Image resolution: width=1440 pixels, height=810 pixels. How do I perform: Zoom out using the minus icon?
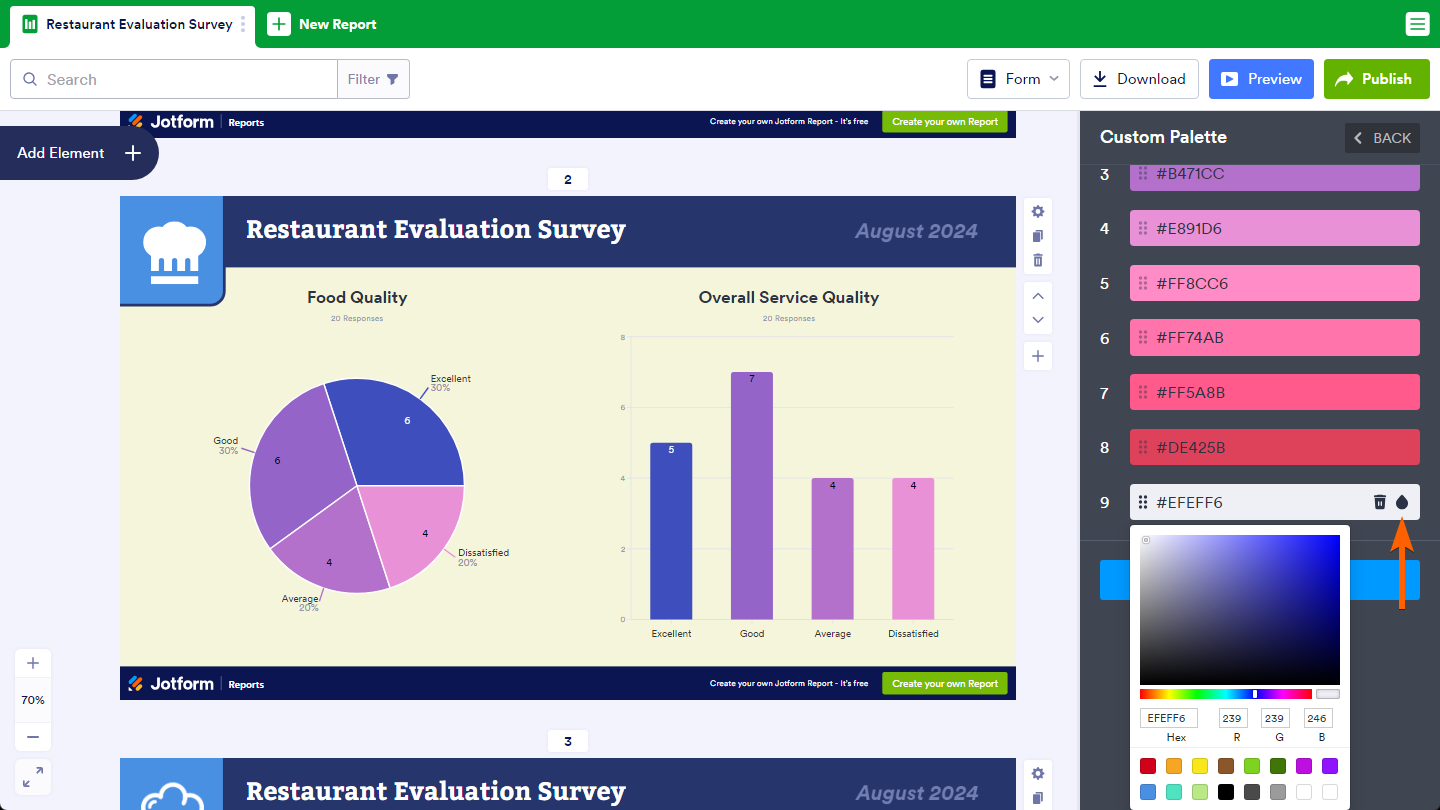click(x=33, y=737)
